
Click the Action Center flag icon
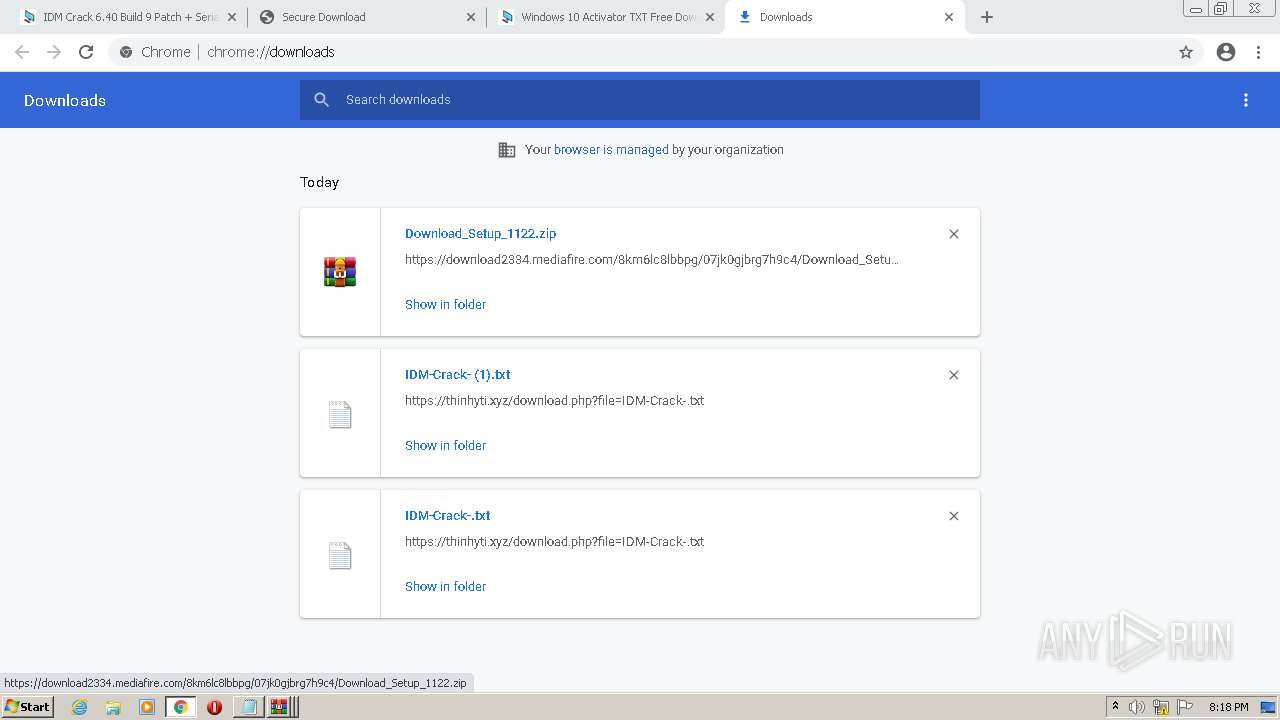(1184, 707)
